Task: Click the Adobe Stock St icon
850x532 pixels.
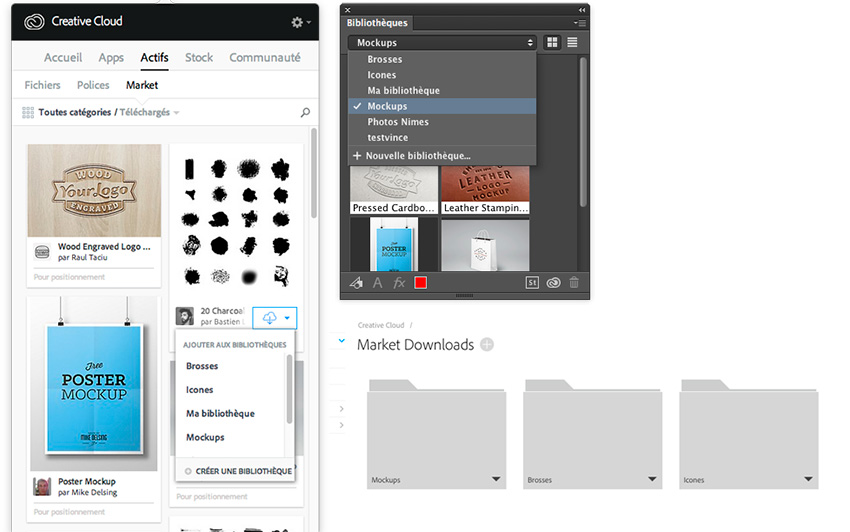Action: [x=532, y=283]
